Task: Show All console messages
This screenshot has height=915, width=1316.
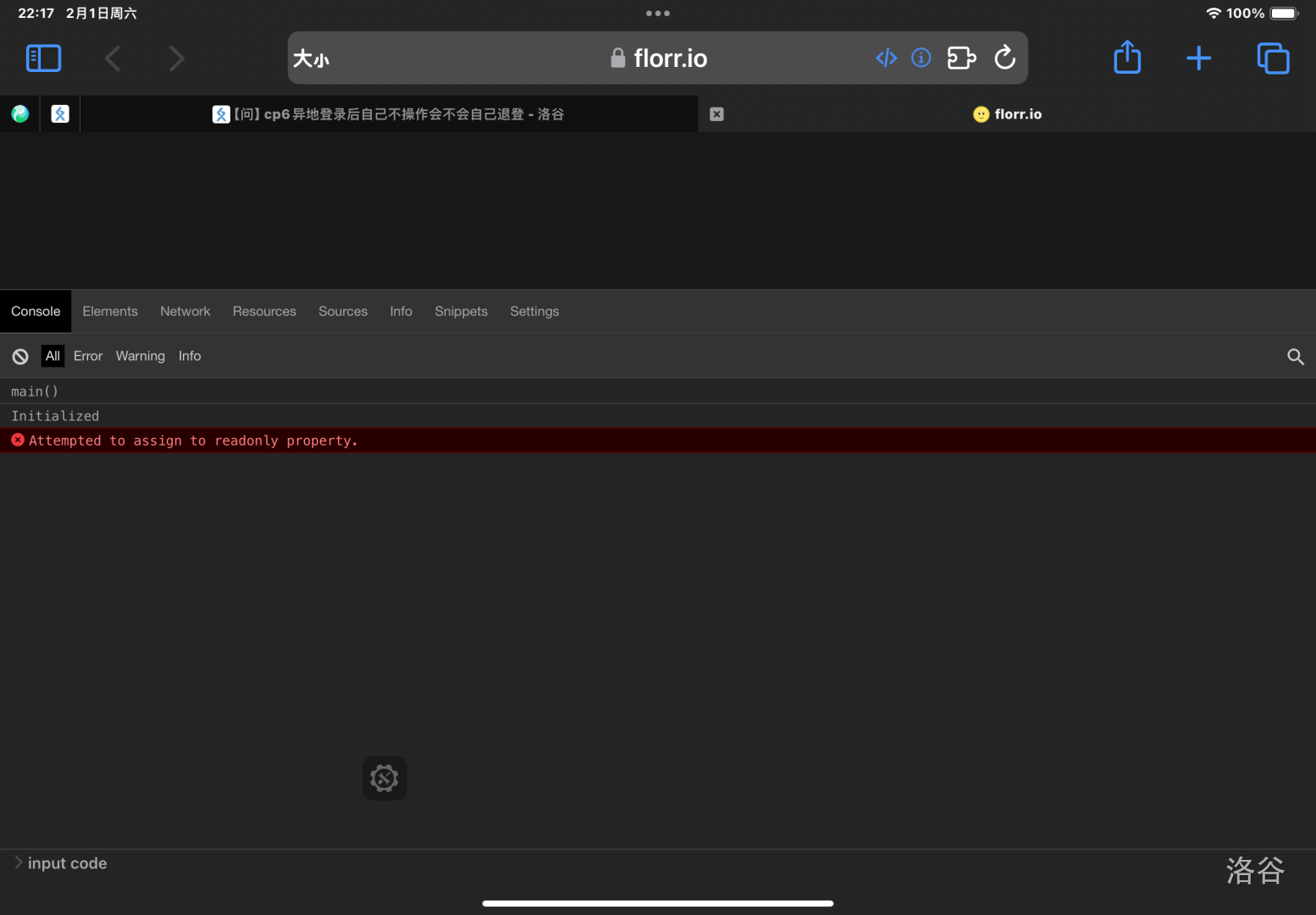Action: (53, 357)
